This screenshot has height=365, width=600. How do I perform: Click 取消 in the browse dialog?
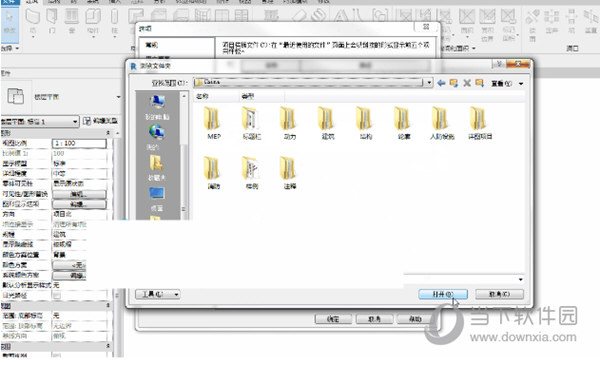(499, 294)
